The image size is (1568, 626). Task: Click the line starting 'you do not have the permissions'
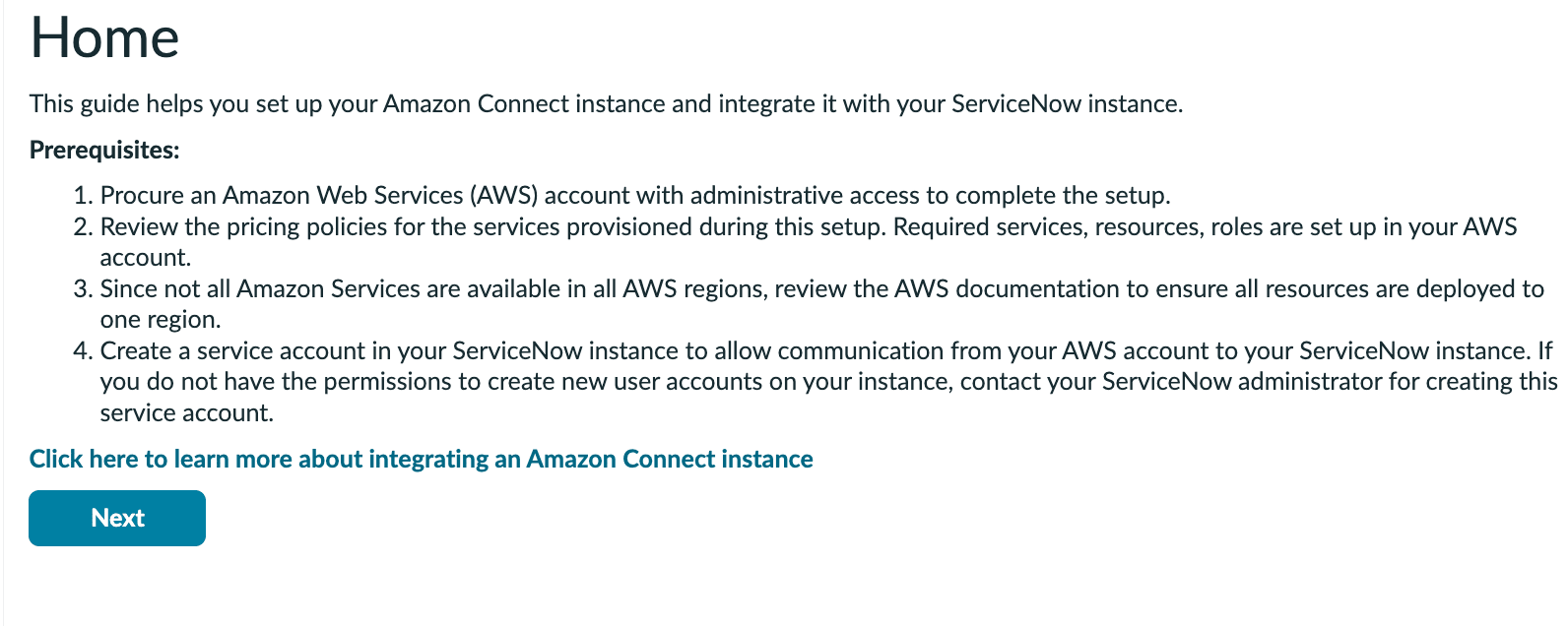[x=828, y=381]
